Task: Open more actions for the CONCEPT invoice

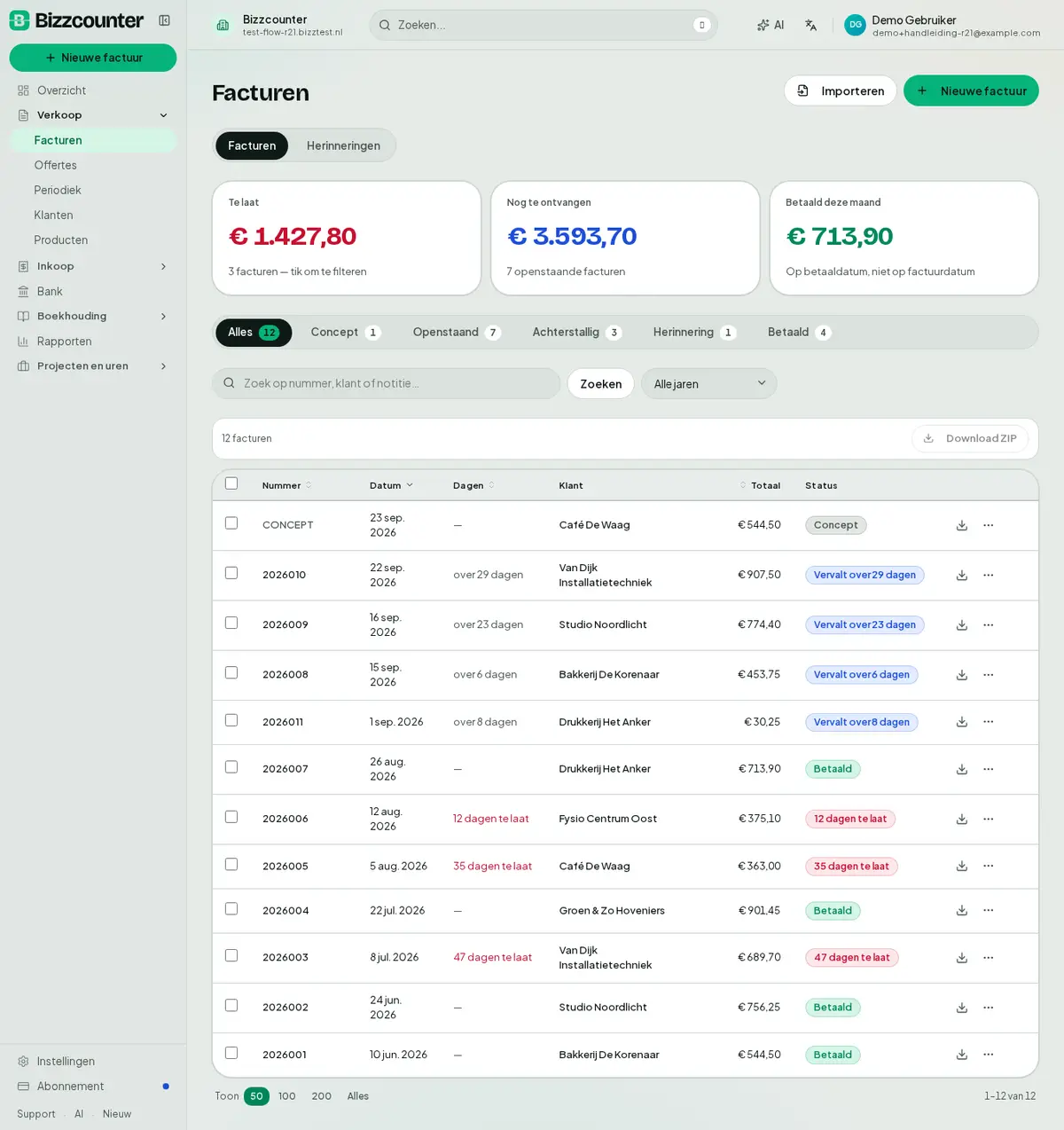Action: tap(989, 525)
